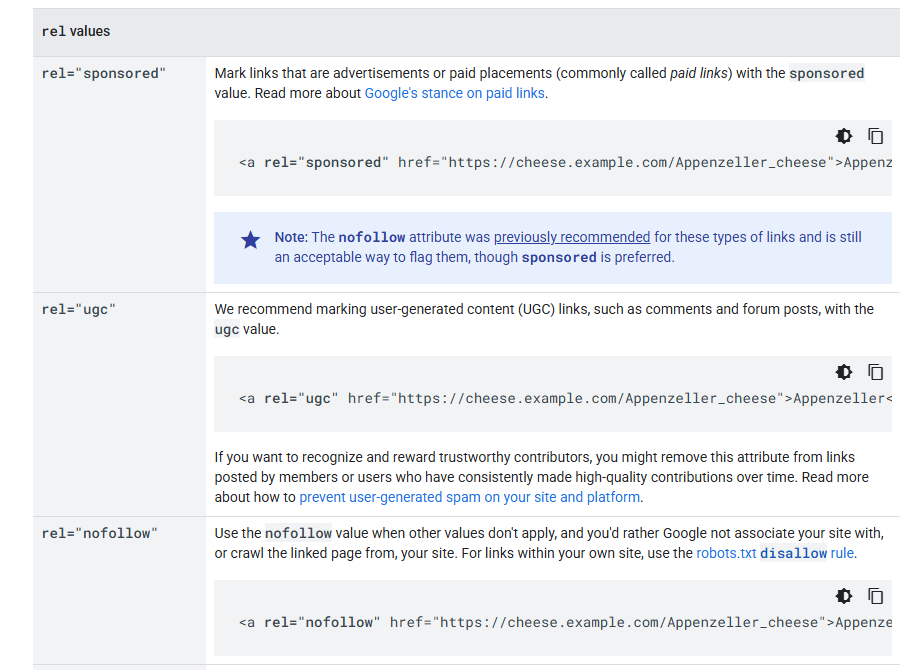This screenshot has height=670, width=910.
Task: Click the ugc code snippet text
Action: coord(565,398)
